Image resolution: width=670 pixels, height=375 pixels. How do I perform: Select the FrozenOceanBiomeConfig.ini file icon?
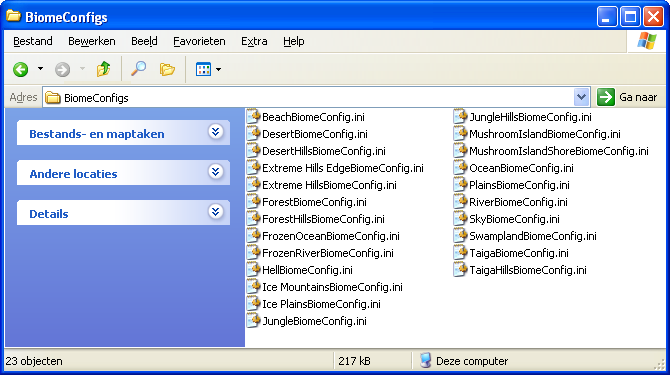[x=253, y=236]
